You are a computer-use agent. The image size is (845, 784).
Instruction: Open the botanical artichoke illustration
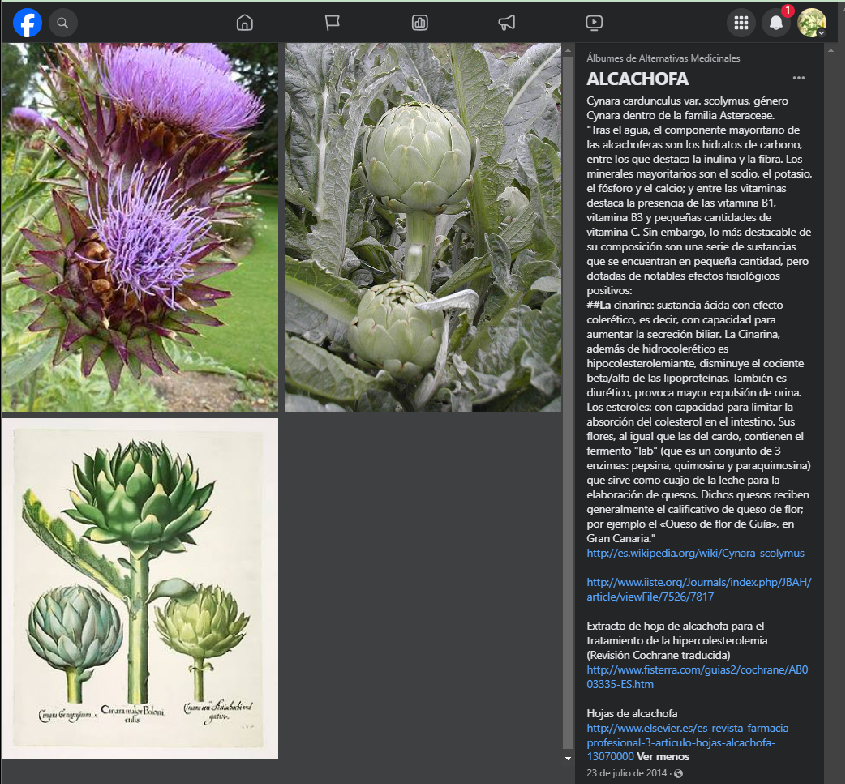(140, 588)
